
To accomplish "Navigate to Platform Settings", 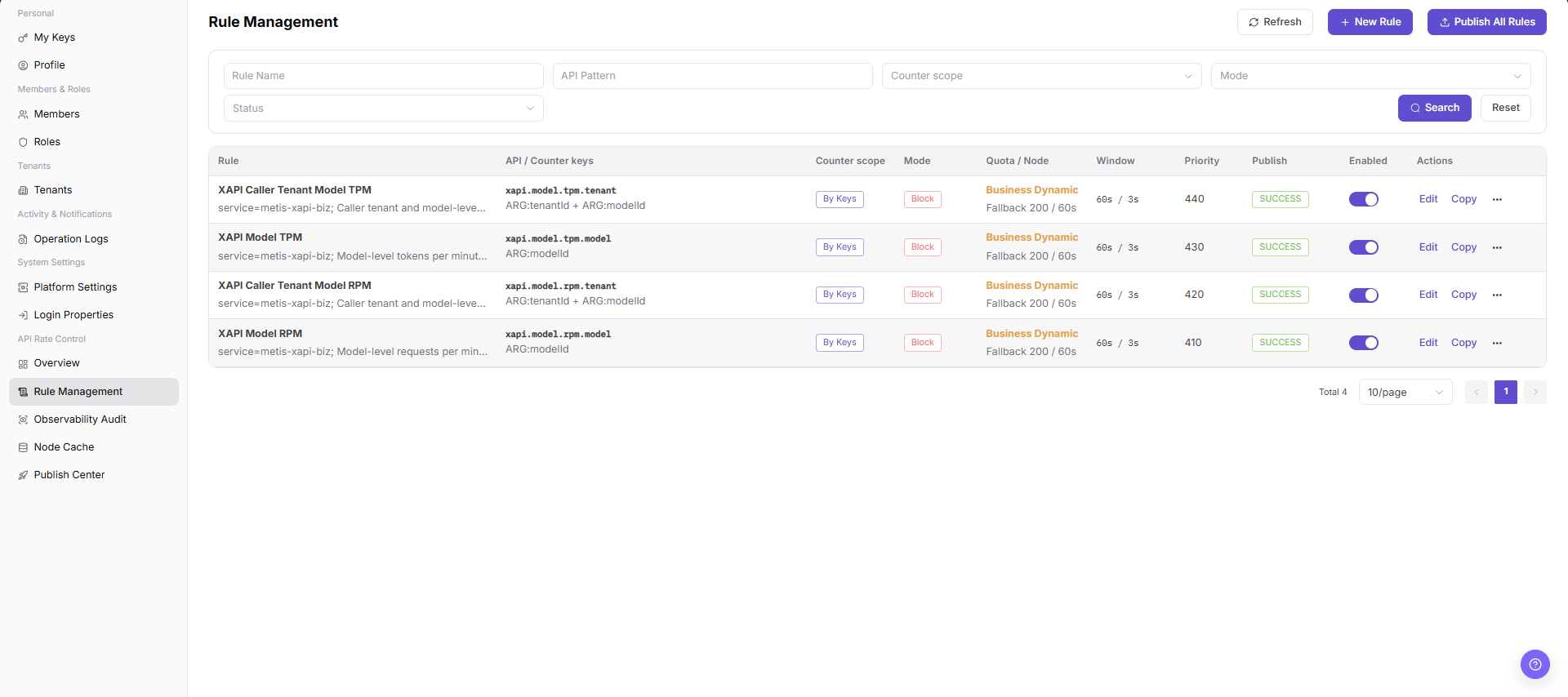I will point(93,287).
